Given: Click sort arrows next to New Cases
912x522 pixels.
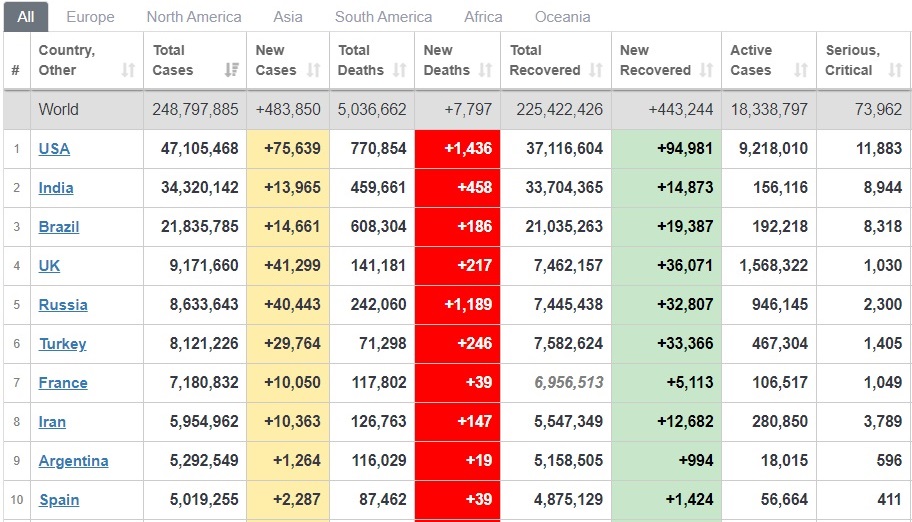Looking at the screenshot, I should click(314, 70).
